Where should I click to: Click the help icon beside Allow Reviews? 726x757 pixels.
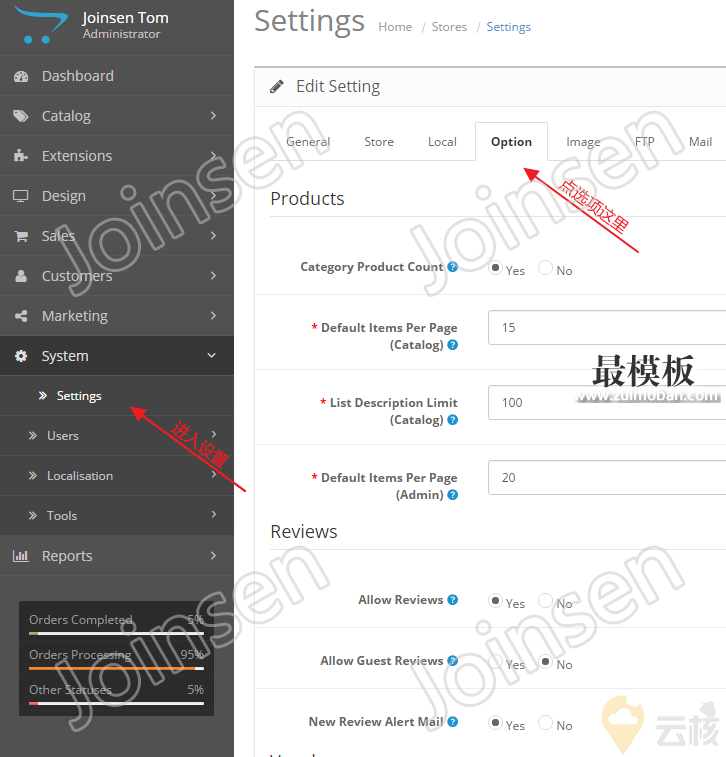(x=452, y=600)
